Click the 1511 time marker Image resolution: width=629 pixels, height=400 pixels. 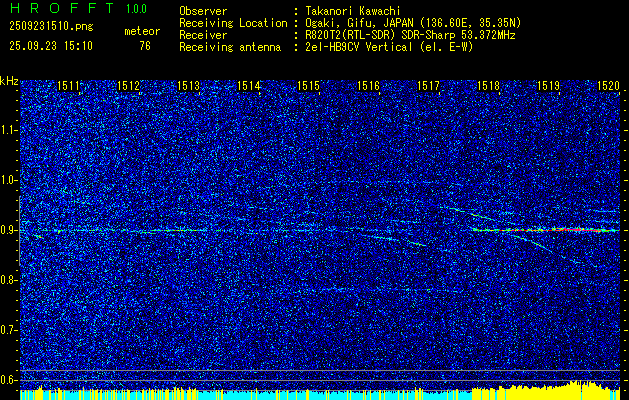(x=69, y=86)
